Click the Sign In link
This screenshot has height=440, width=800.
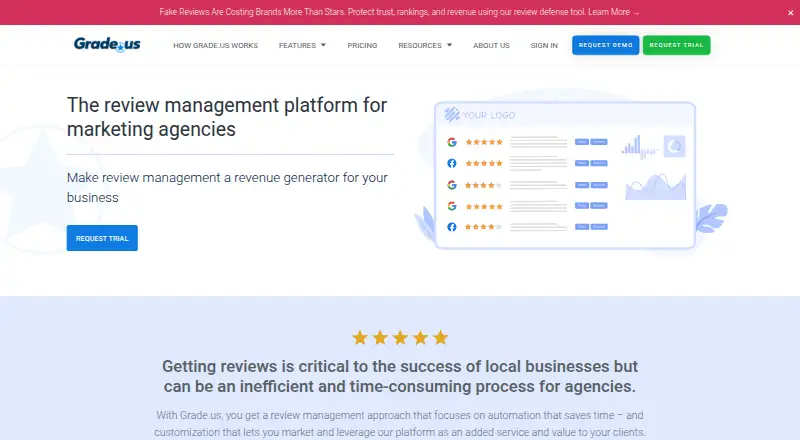point(544,45)
